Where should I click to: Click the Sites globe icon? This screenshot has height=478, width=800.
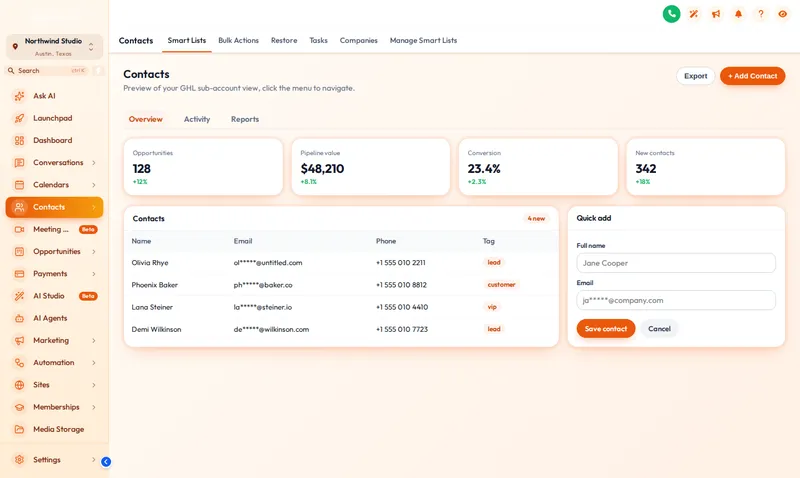pyautogui.click(x=19, y=385)
